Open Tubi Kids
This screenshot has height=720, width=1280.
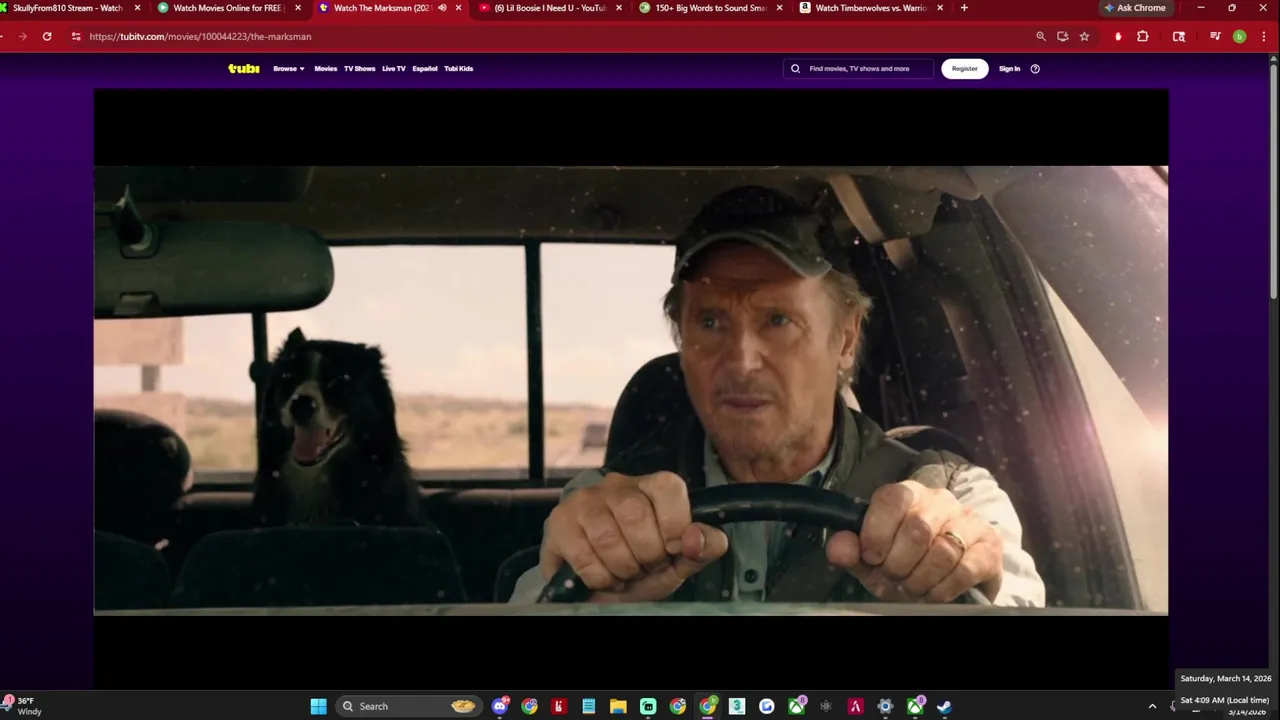point(459,69)
